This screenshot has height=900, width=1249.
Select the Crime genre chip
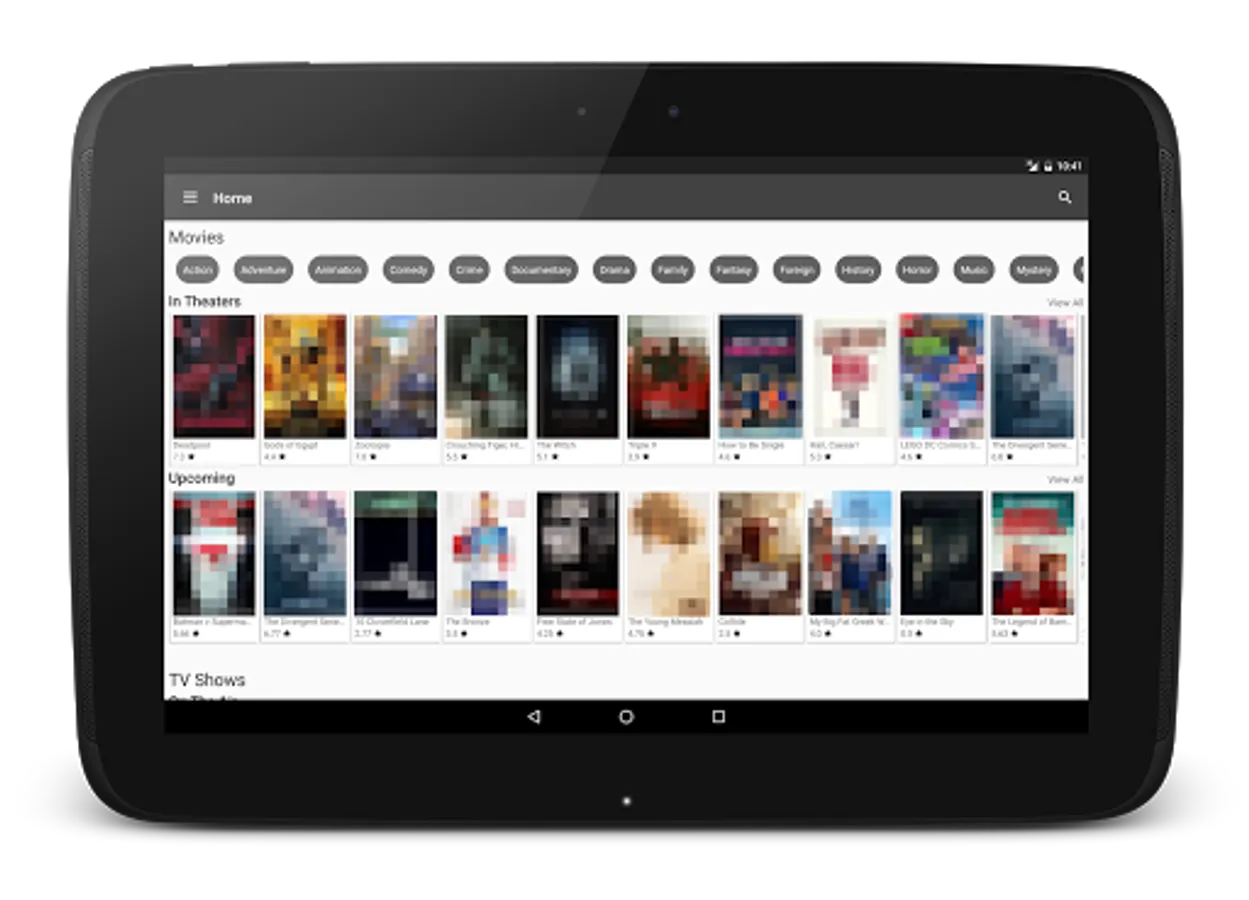click(x=469, y=270)
